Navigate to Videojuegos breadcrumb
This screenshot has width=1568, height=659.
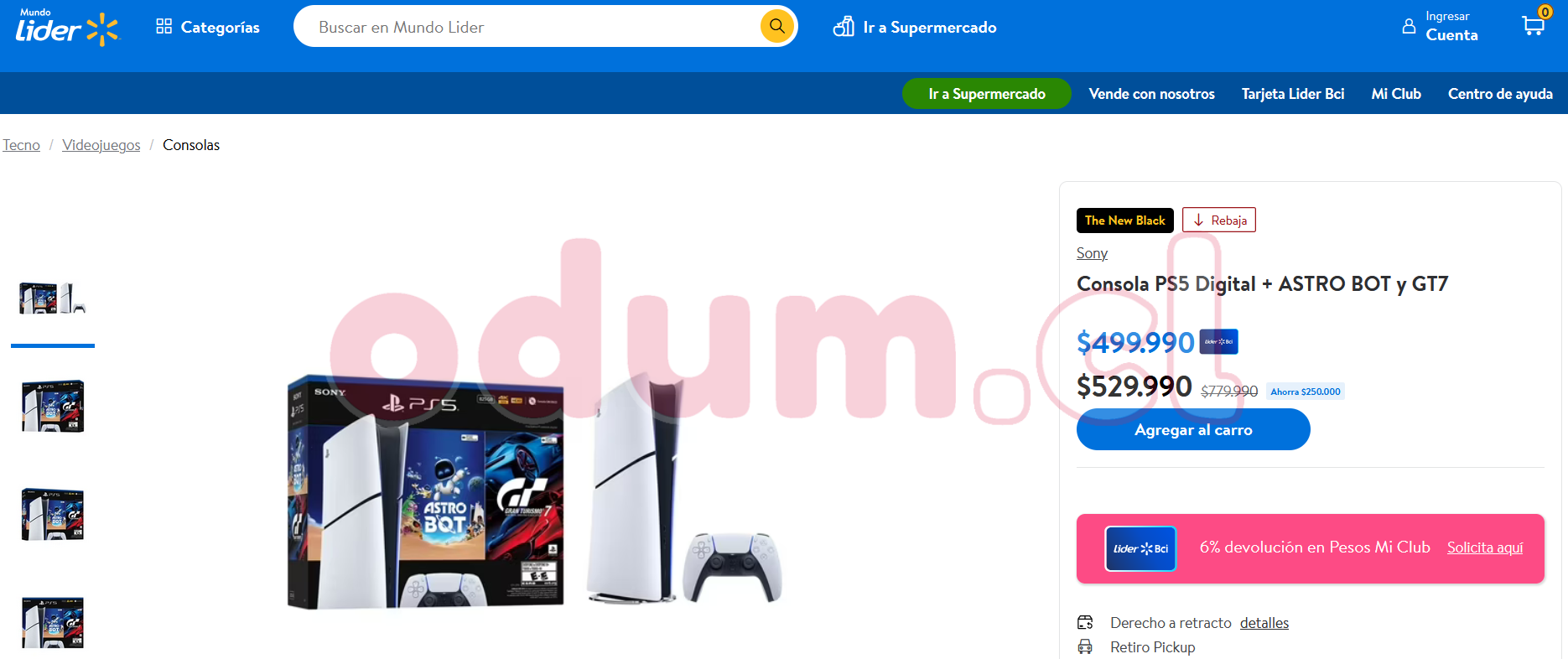[101, 145]
